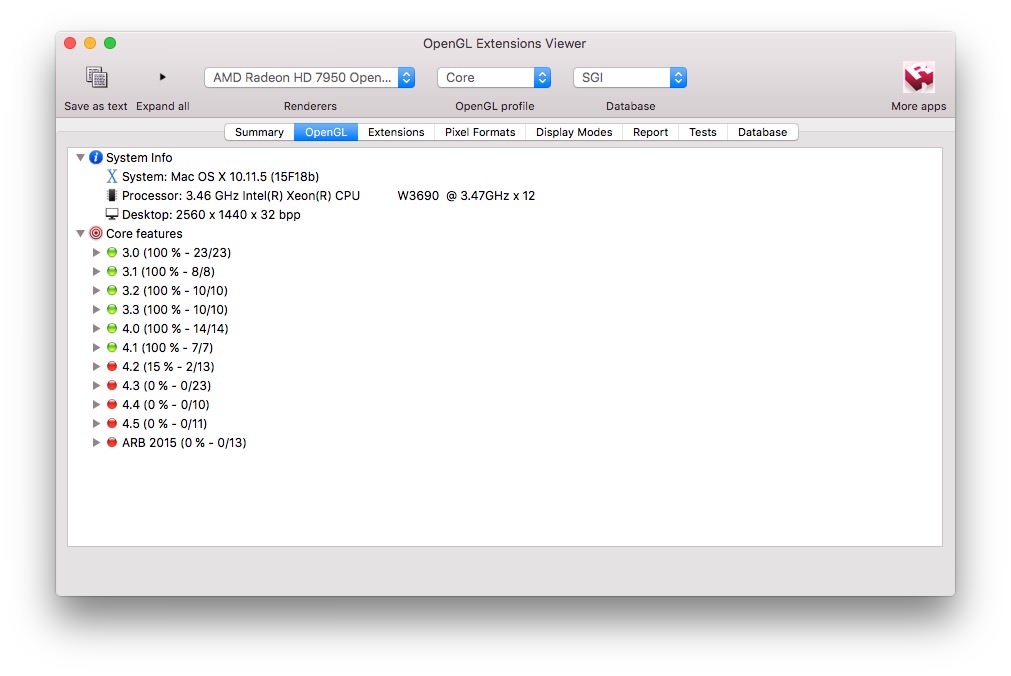Click the Desktop monitor icon

[x=112, y=214]
